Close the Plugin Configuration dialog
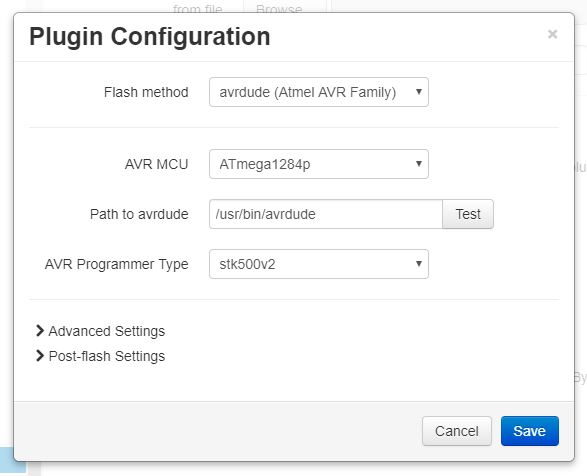Viewport: 587px width, 476px height. (x=552, y=34)
